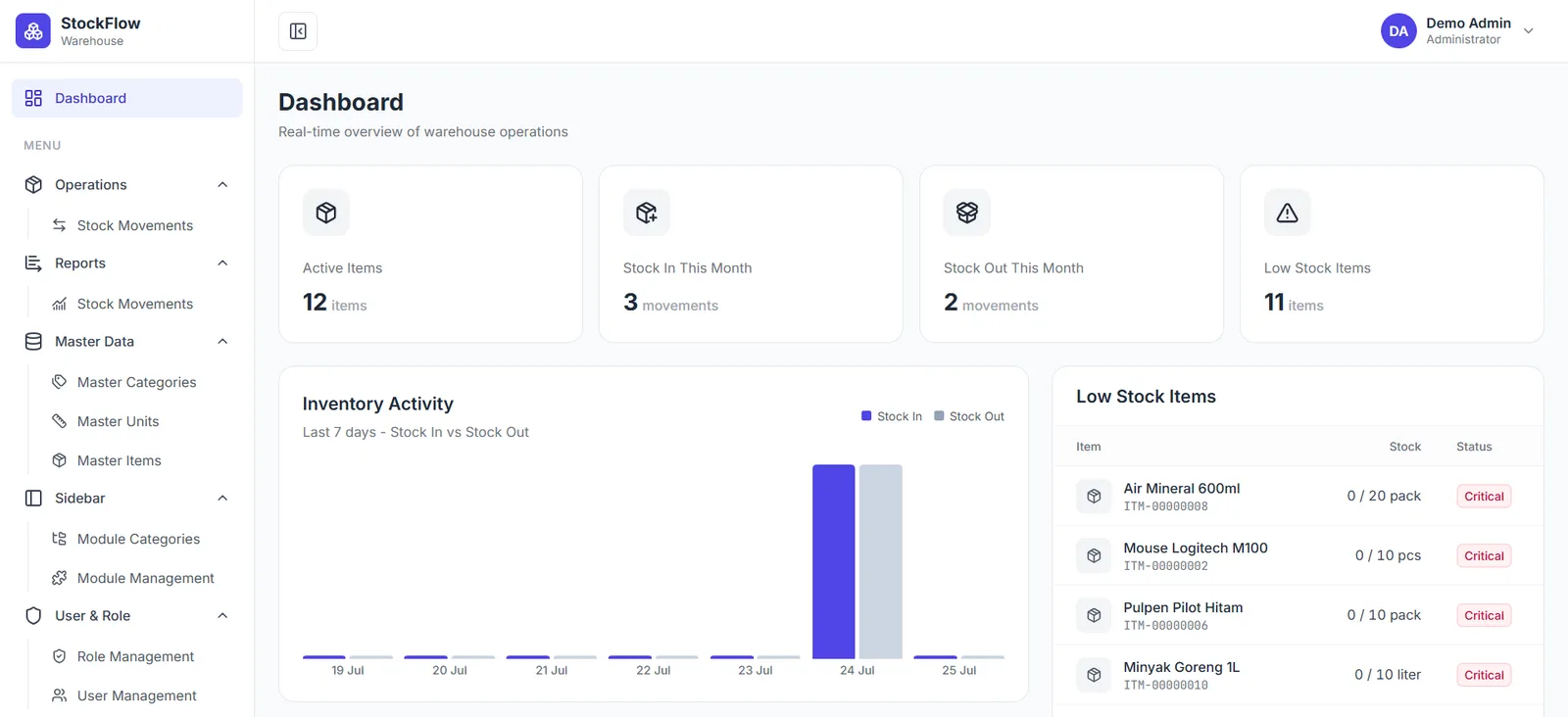Click the Active Items cube icon
The image size is (1568, 717).
tap(326, 213)
